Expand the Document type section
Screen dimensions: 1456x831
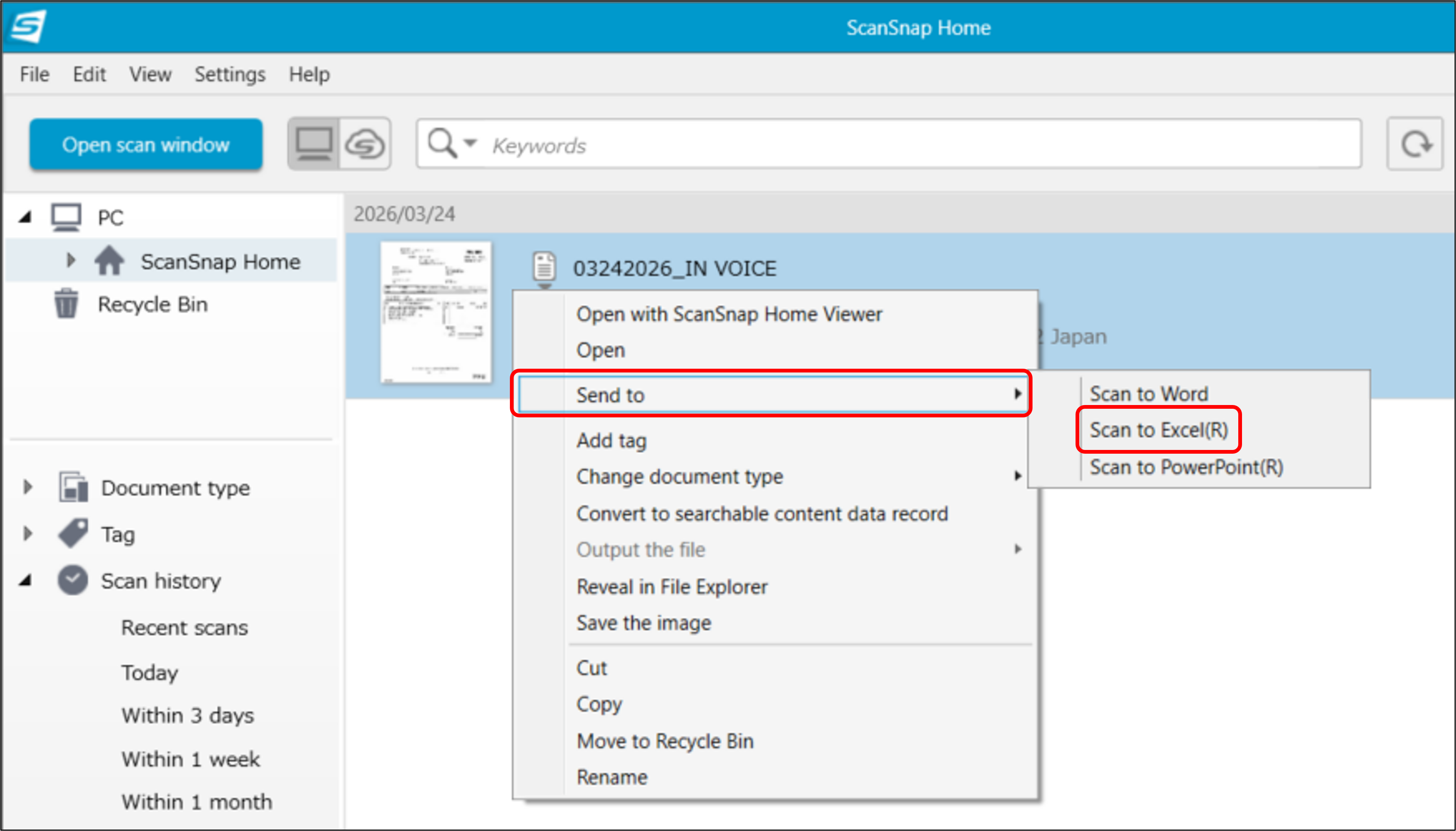(27, 487)
